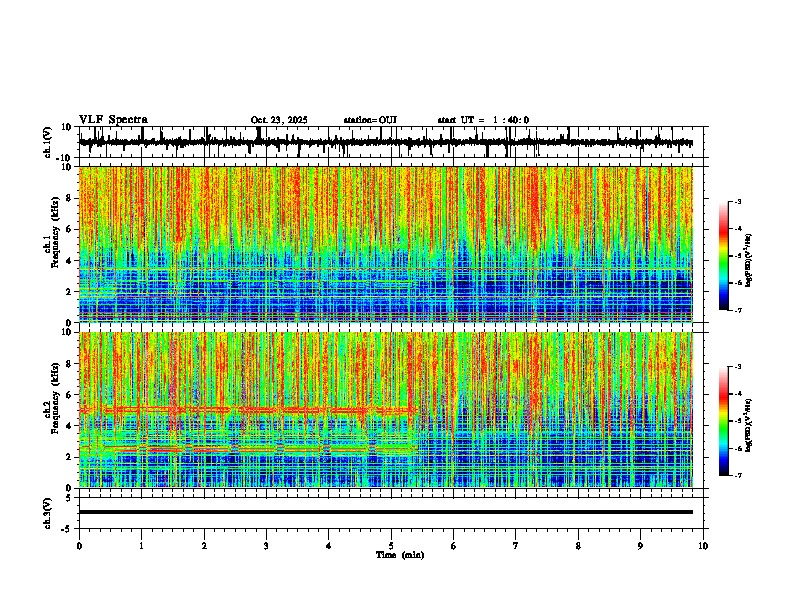This screenshot has width=792, height=612.
Task: Click time axis tick label "9"
Action: point(640,546)
